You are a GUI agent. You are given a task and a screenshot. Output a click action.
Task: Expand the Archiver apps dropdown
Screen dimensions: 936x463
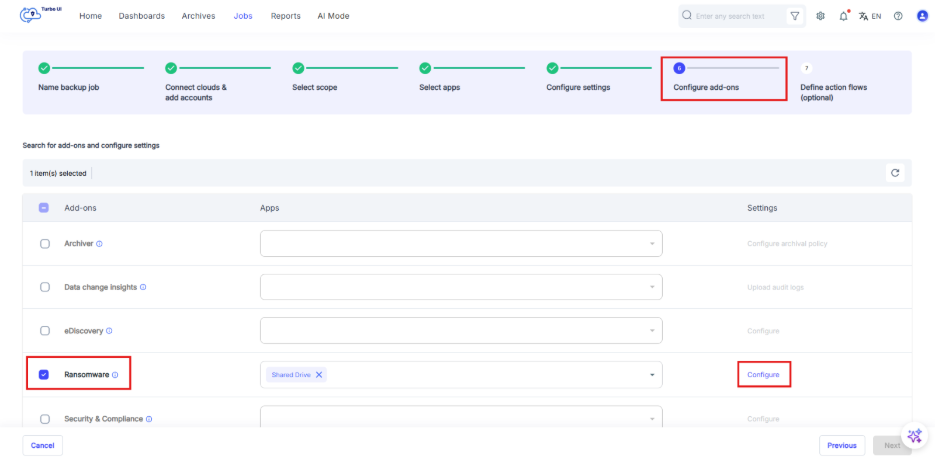pos(652,244)
